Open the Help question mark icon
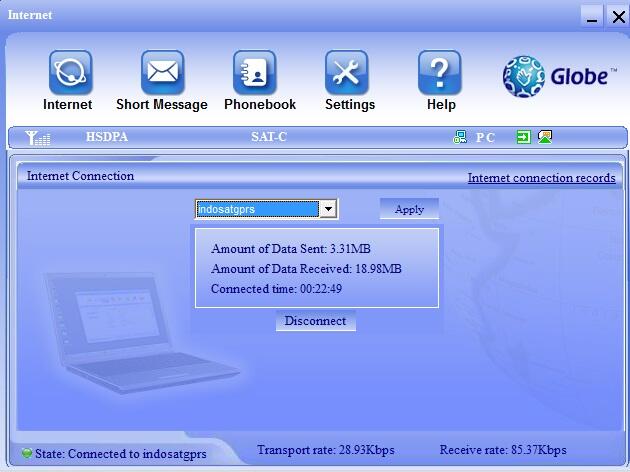 [x=439, y=73]
